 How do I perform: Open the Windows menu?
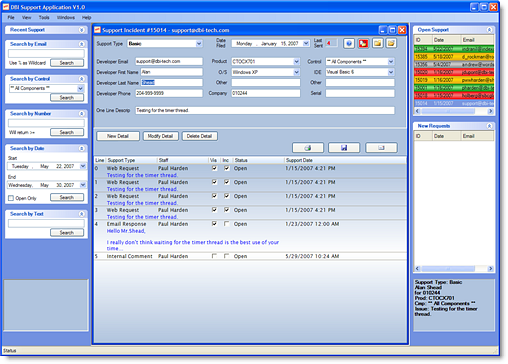[66, 17]
